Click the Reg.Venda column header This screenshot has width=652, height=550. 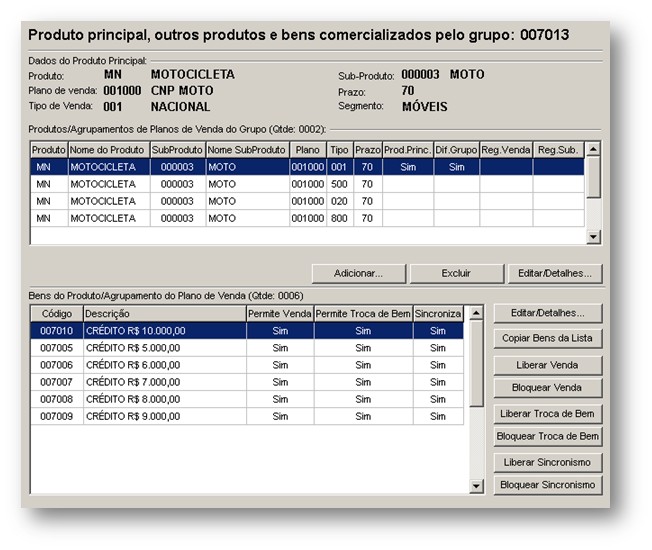click(x=506, y=150)
